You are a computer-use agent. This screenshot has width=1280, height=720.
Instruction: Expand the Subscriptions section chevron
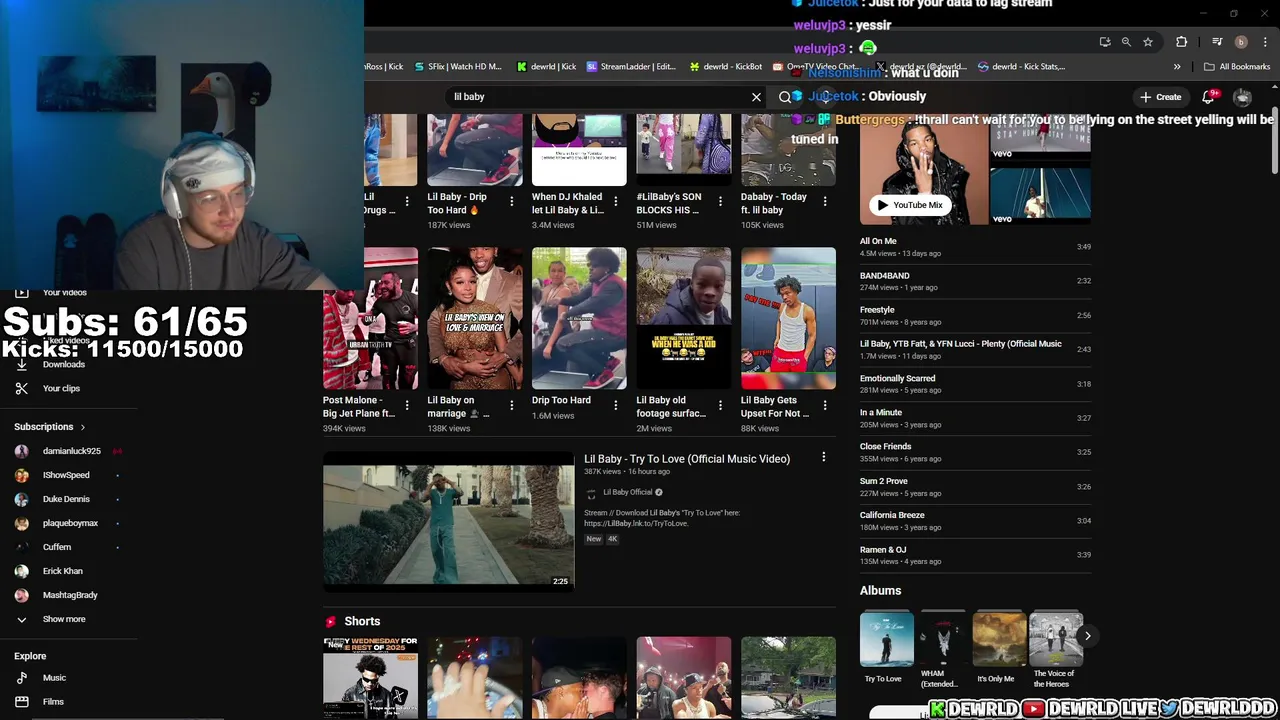pos(82,427)
